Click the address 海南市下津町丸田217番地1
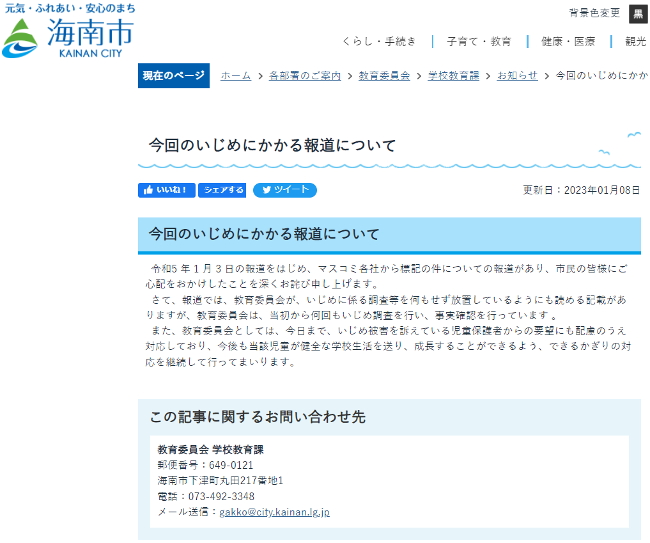The image size is (650, 543). (220, 481)
